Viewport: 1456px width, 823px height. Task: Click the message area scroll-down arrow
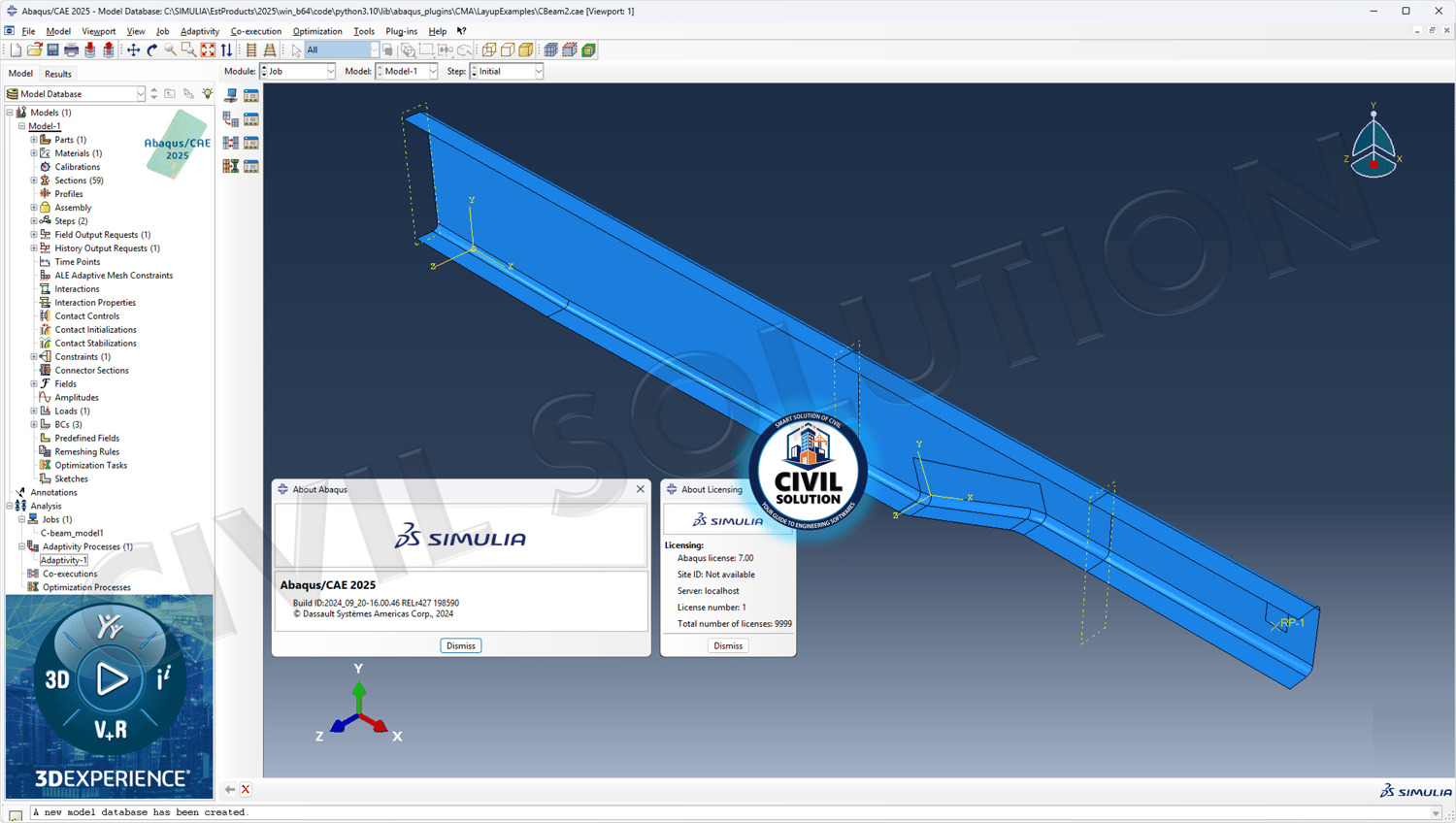(x=1436, y=813)
